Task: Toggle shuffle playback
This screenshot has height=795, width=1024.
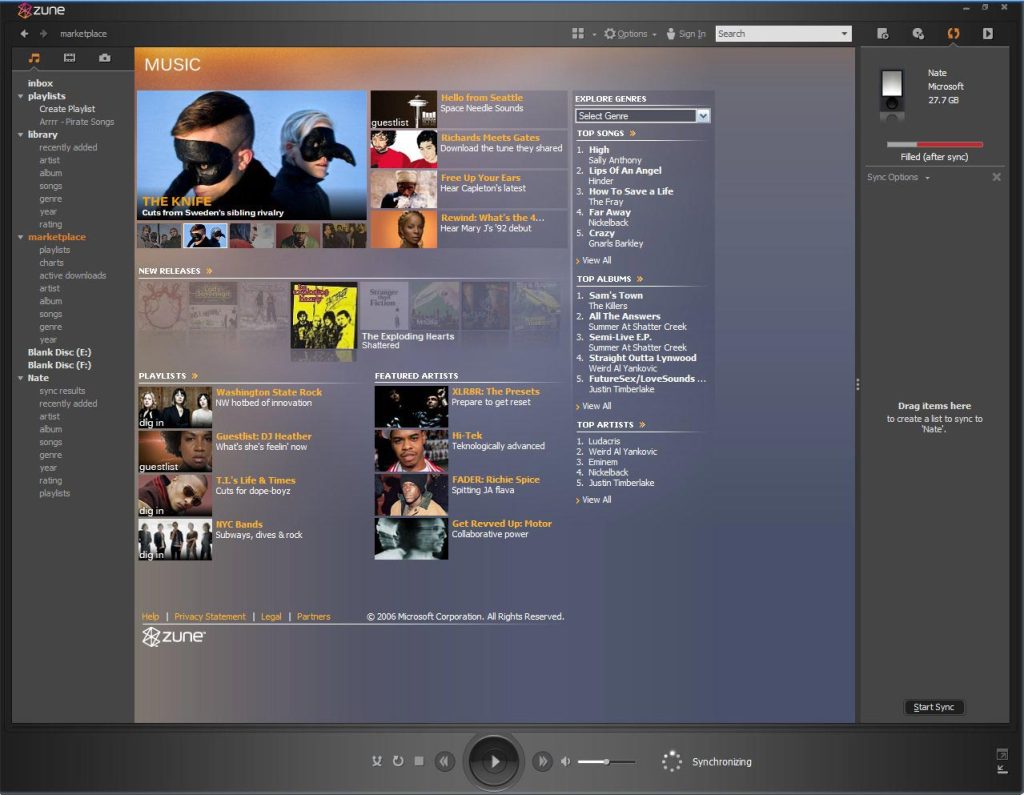Action: point(377,761)
